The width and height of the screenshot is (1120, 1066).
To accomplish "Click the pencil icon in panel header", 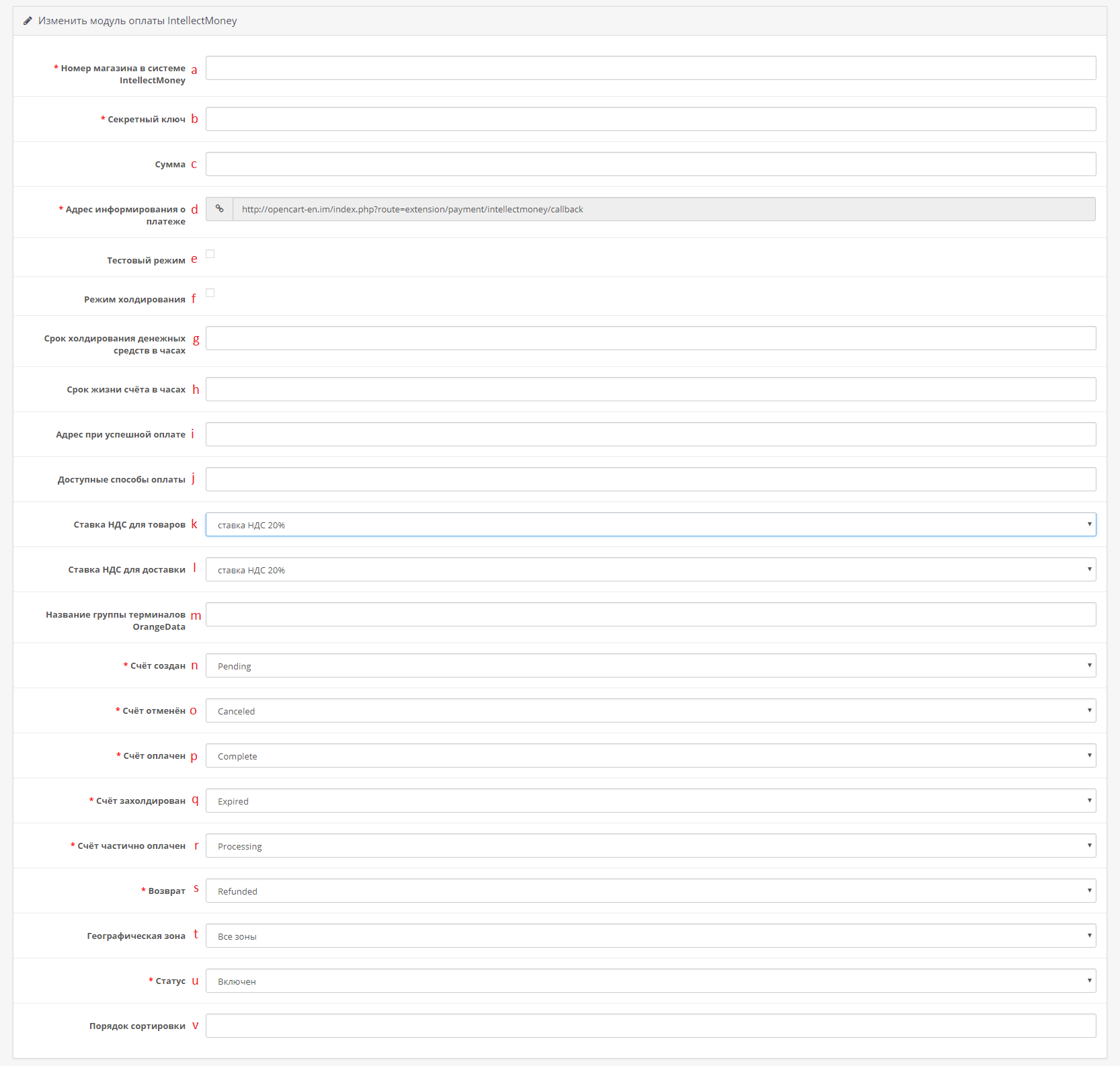I will [28, 21].
